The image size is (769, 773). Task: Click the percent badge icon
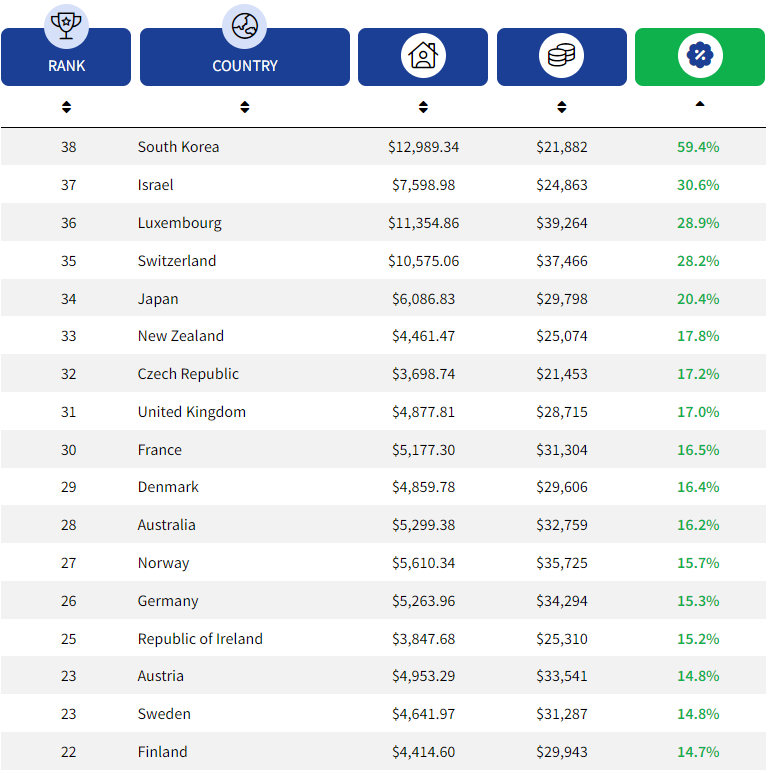coord(700,55)
